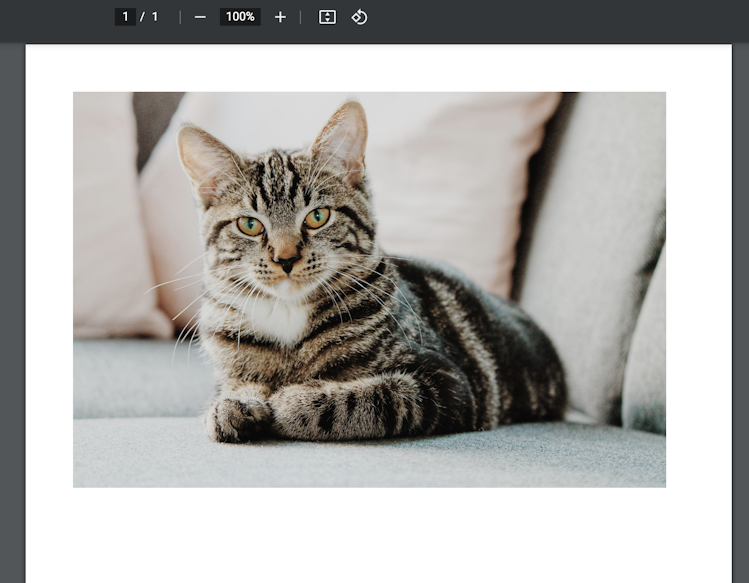Click the dark gray area right of page
Viewport: 749px width, 583px height.
point(740,300)
